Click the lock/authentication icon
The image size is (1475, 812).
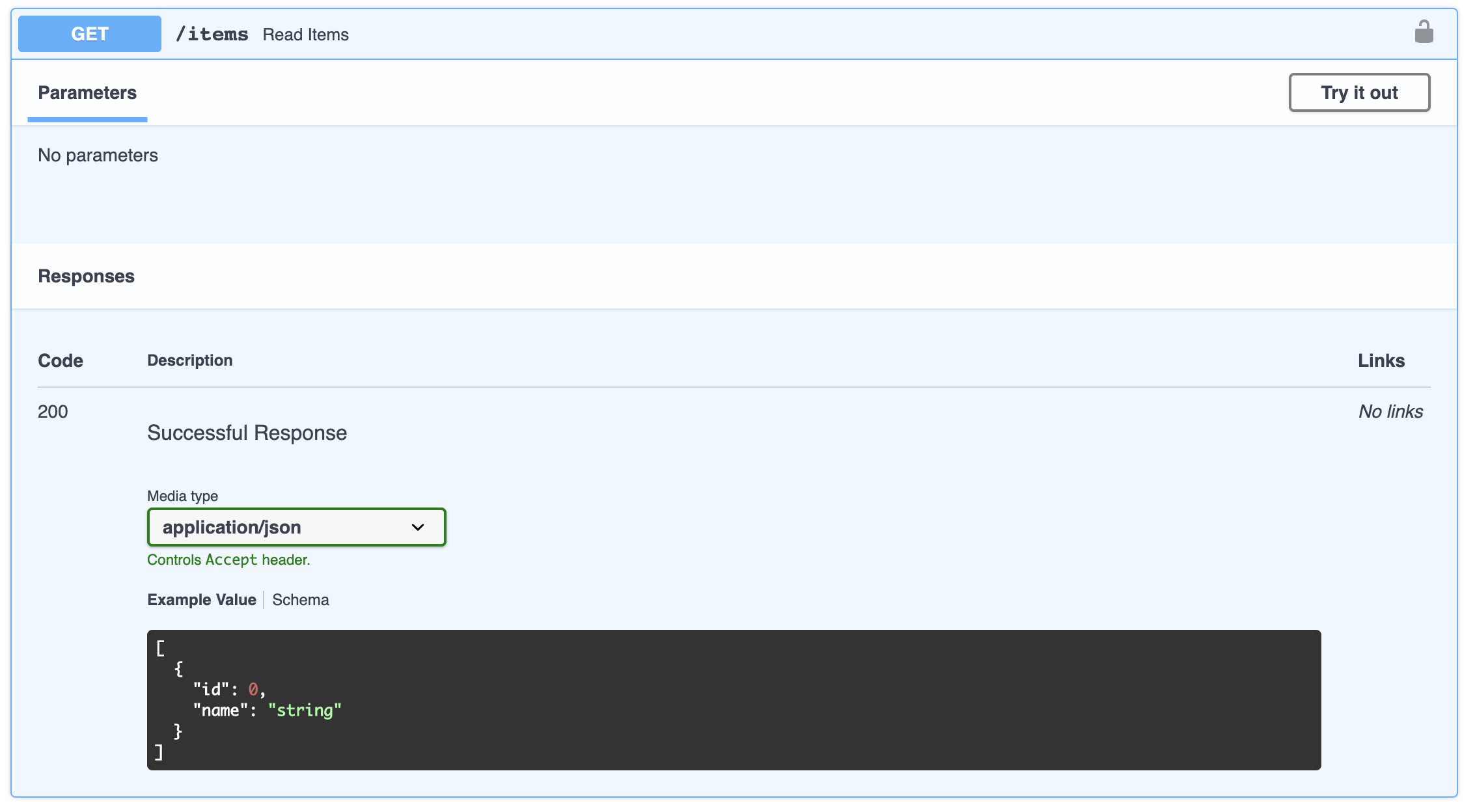click(1424, 31)
